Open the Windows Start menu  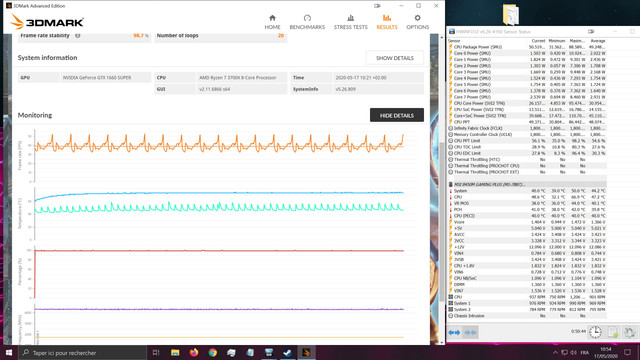coord(8,352)
